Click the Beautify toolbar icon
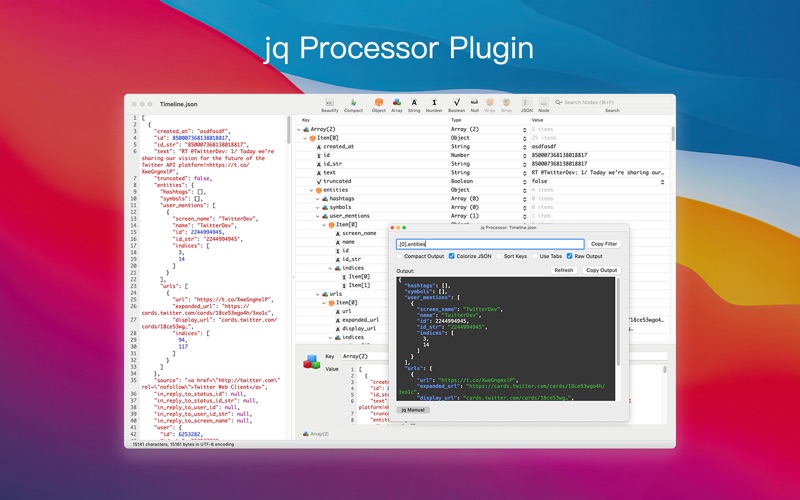 click(x=330, y=103)
